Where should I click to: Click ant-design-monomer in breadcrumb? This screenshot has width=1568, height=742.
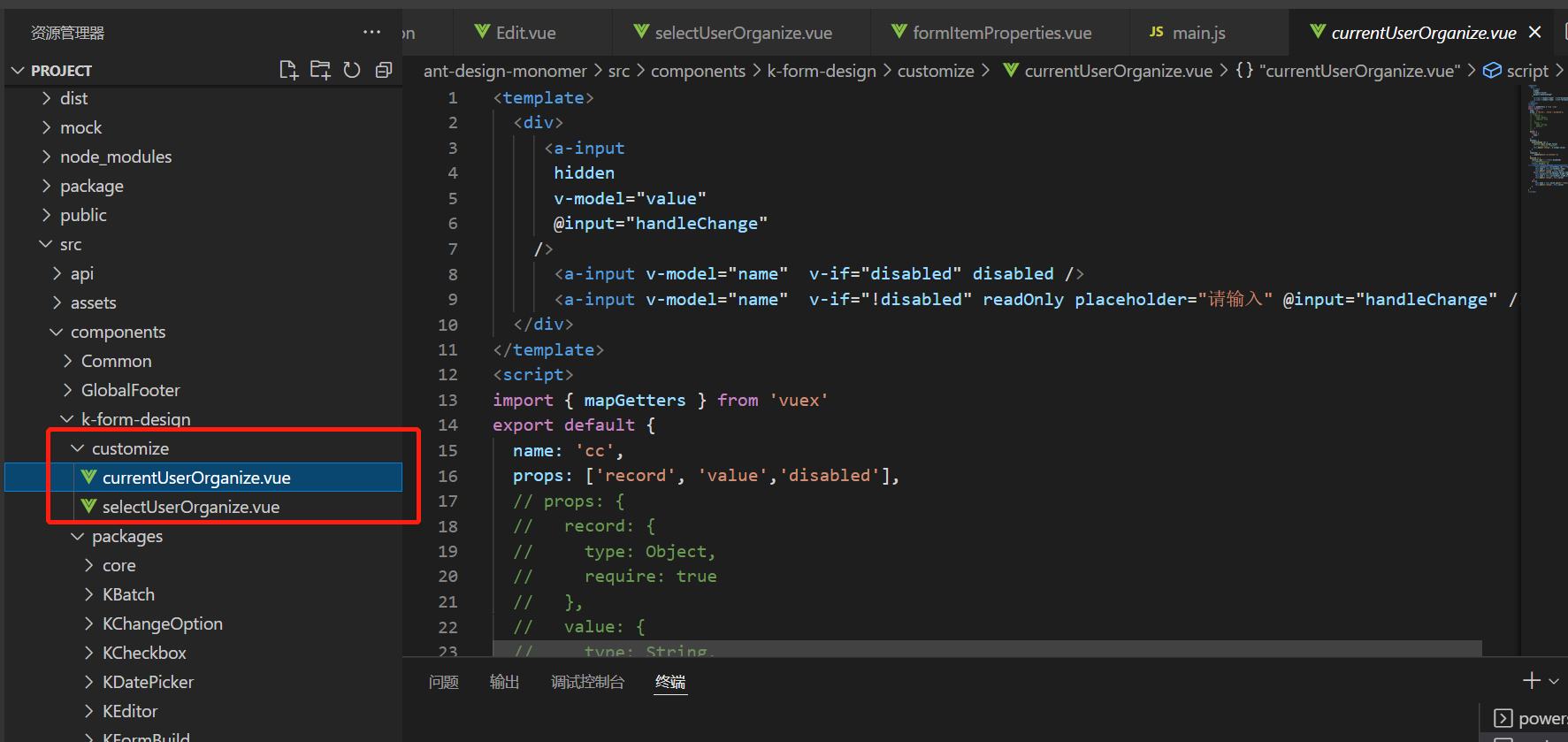click(x=505, y=71)
